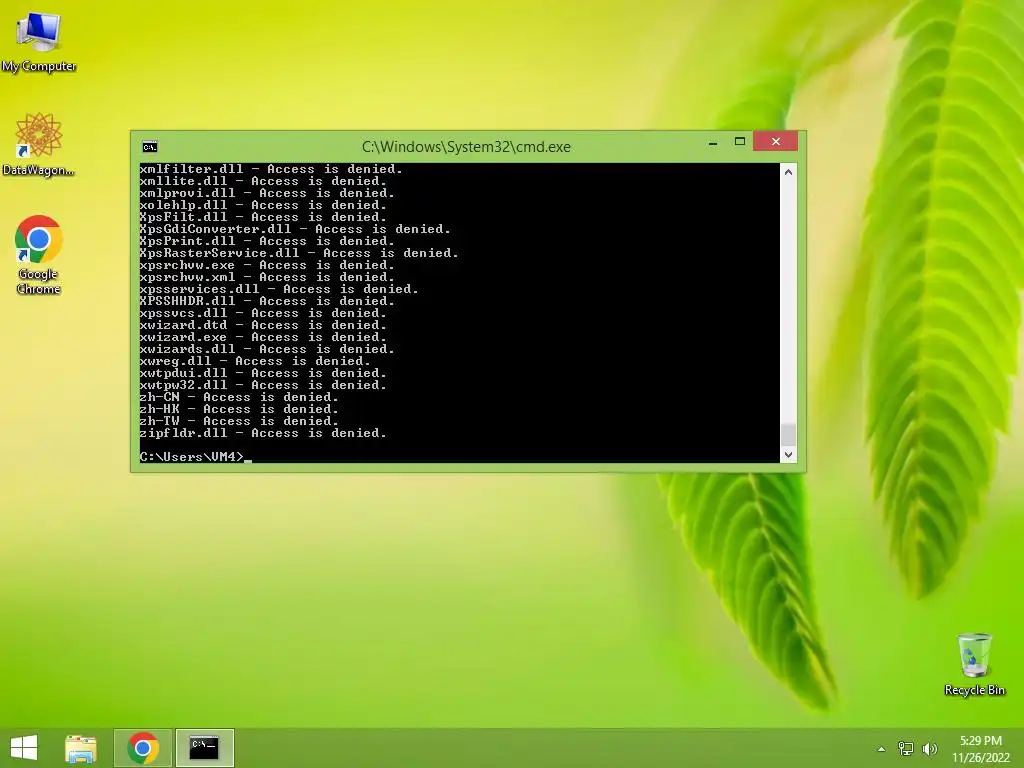Click the zh-HK output line
Viewport: 1024px width, 768px height.
(x=239, y=409)
